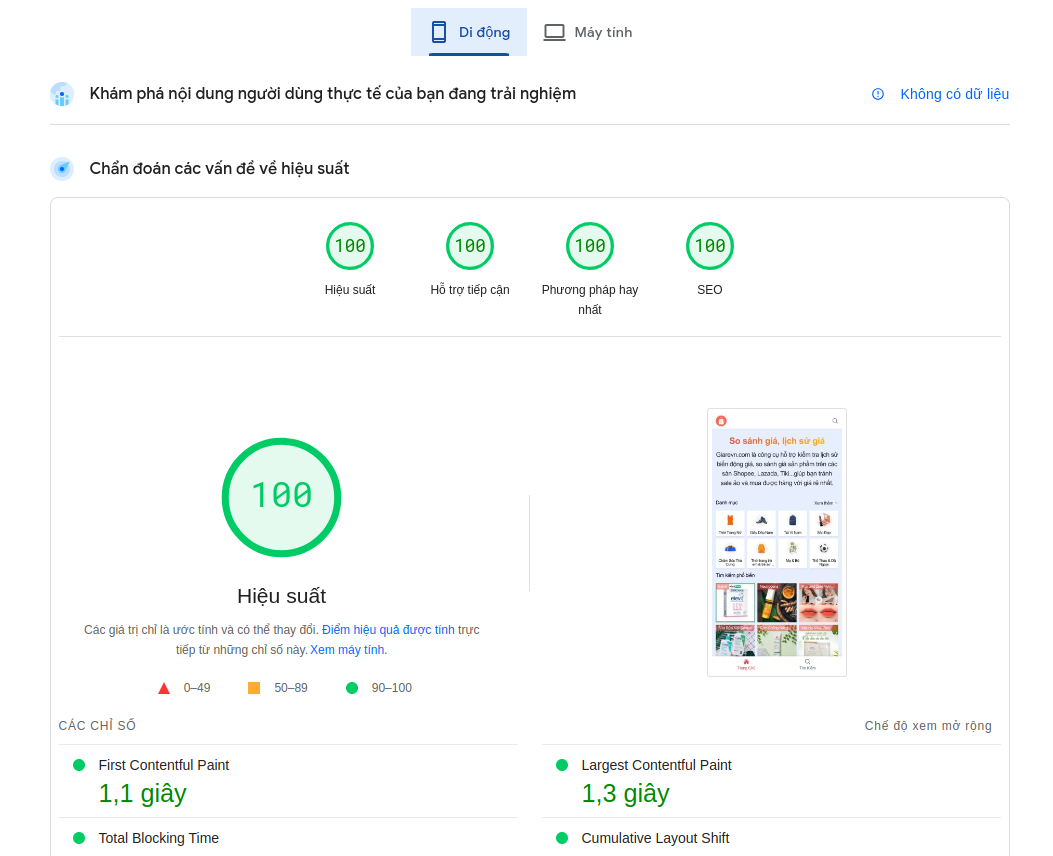Click the mobile phone icon
Image resolution: width=1053 pixels, height=856 pixels.
(439, 32)
